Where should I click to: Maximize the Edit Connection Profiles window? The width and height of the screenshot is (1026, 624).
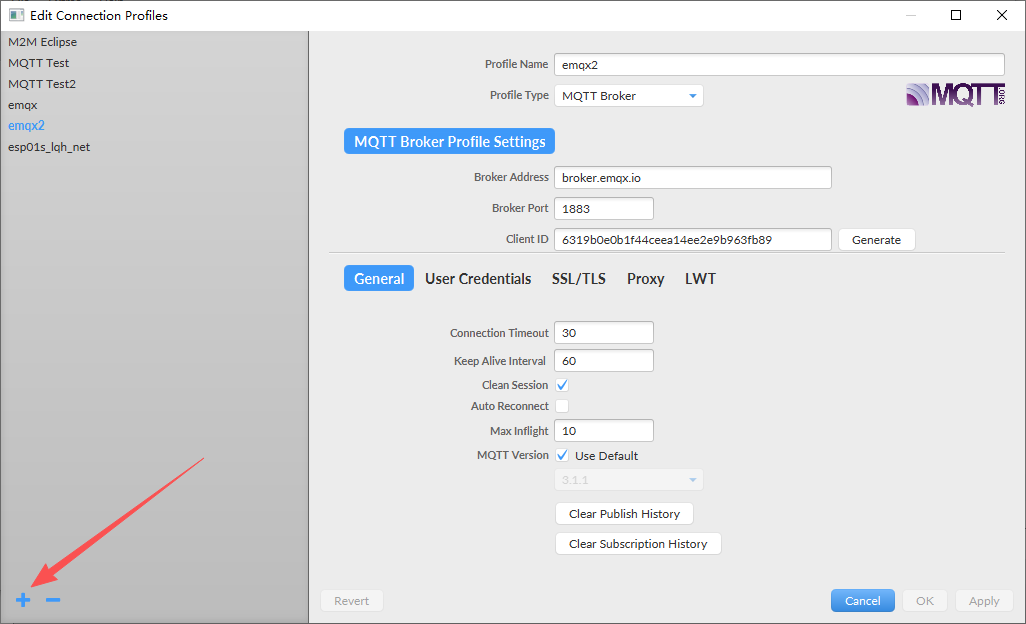(x=956, y=15)
